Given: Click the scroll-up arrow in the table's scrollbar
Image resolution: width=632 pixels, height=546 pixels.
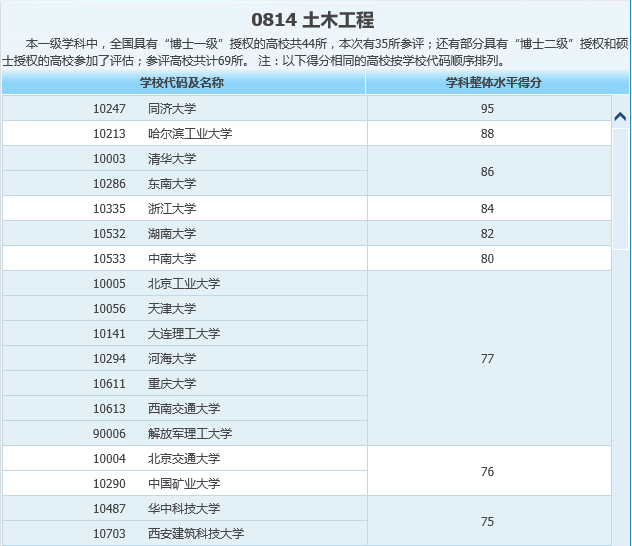Looking at the screenshot, I should click(620, 117).
